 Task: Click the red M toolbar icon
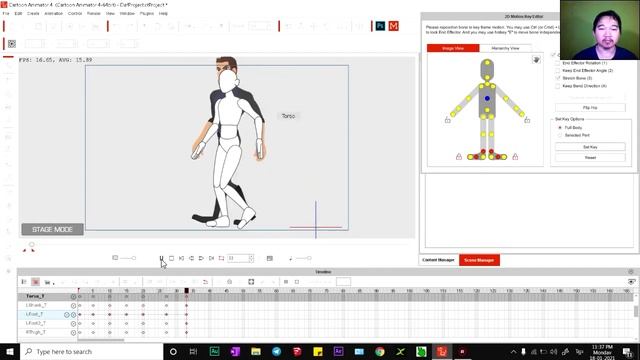(x=393, y=26)
